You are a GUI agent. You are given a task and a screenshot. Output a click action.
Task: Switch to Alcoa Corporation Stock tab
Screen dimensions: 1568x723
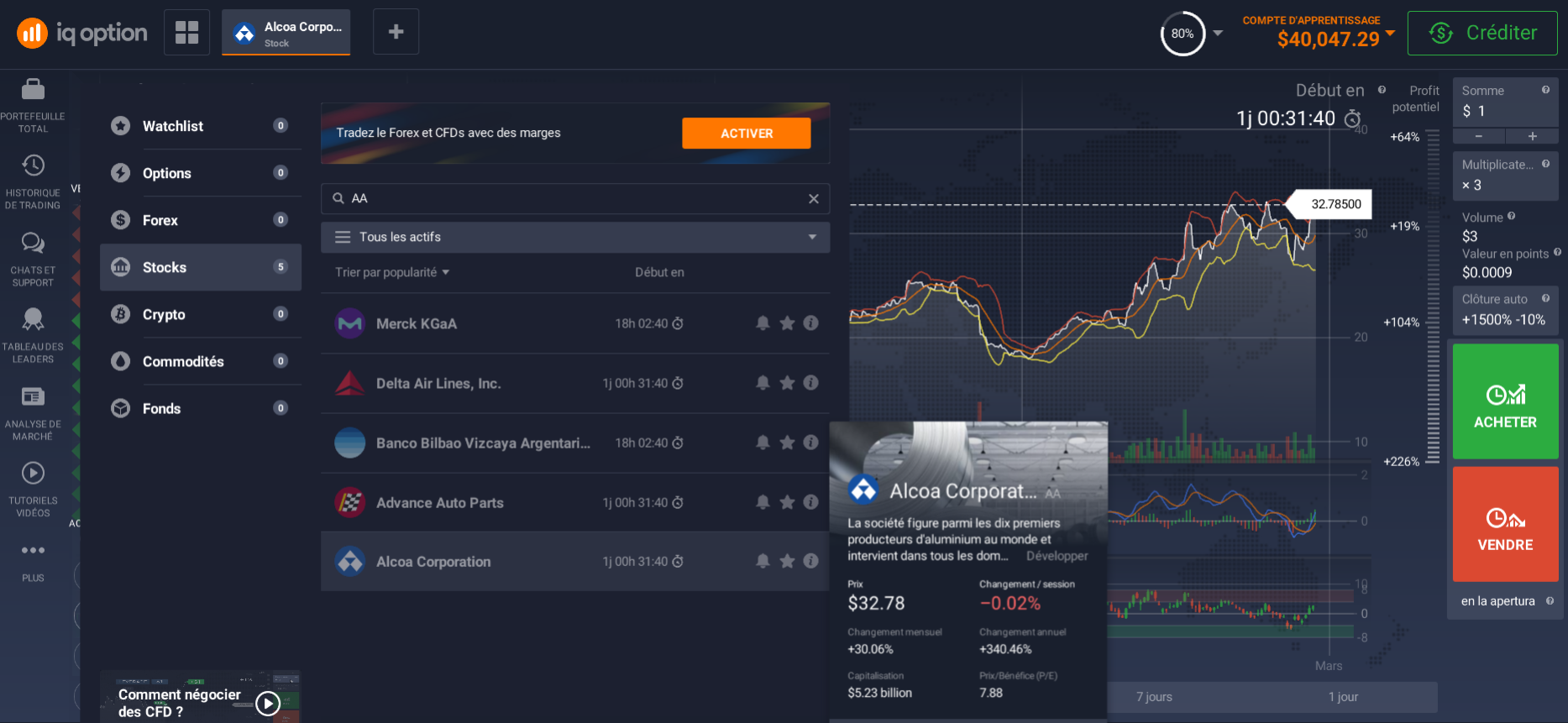pos(286,33)
